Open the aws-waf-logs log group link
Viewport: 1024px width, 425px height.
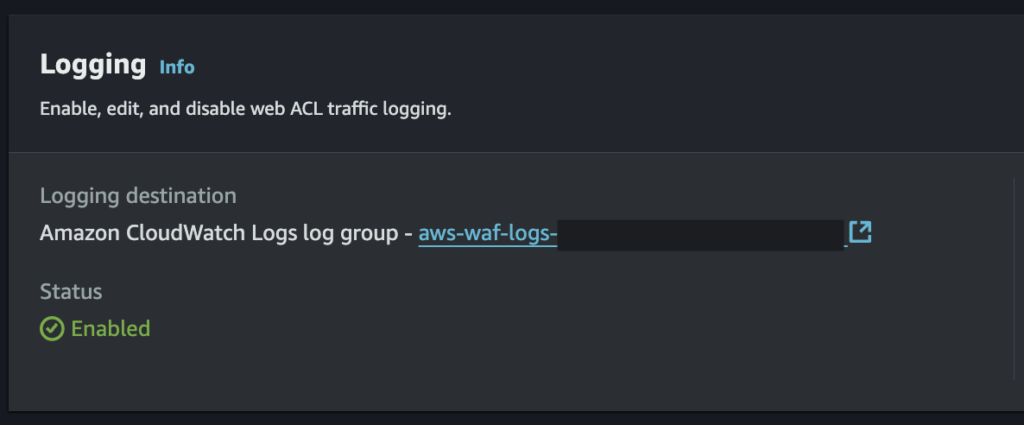(x=487, y=234)
